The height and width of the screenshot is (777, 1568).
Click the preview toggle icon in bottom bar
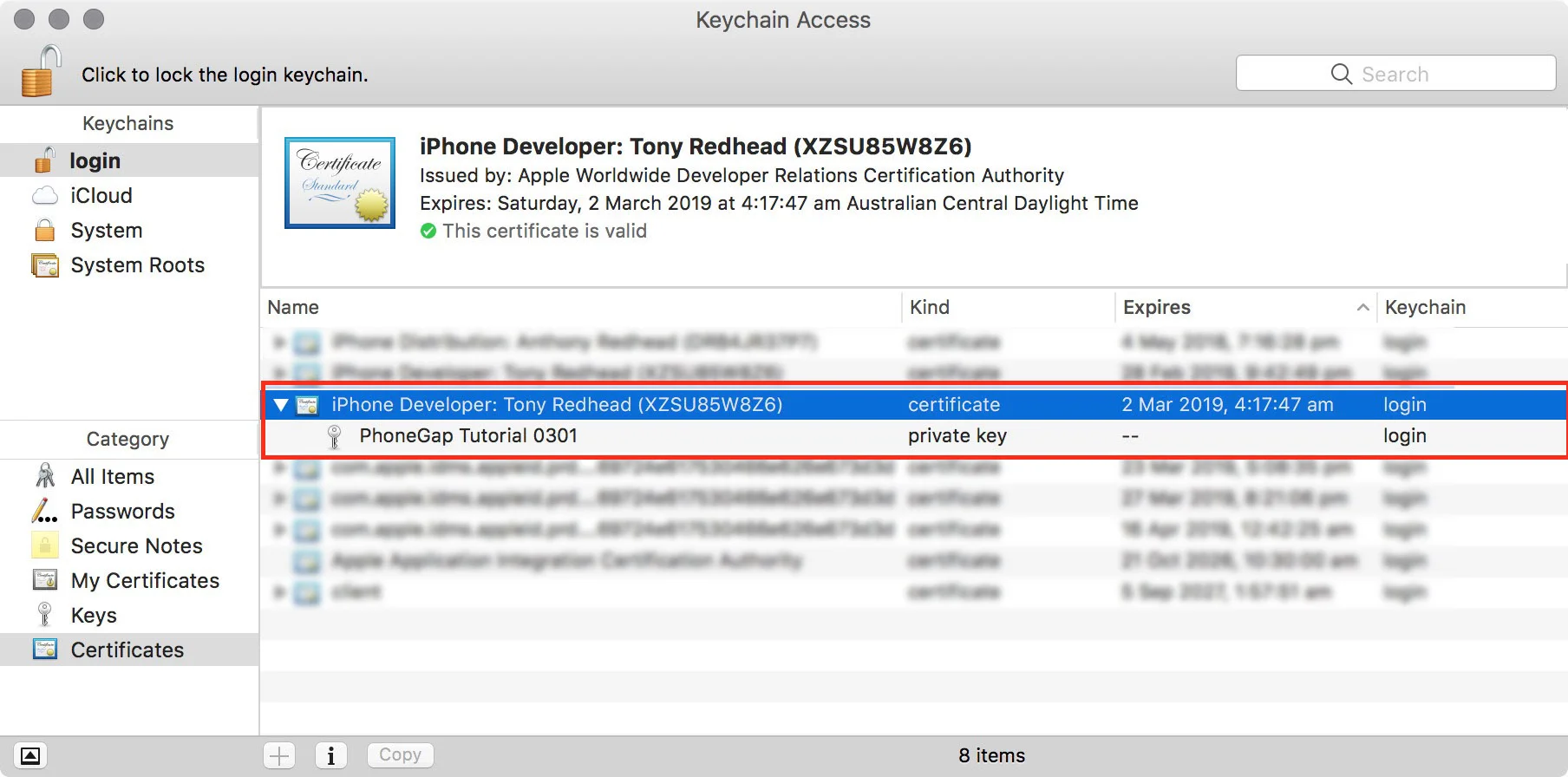pyautogui.click(x=30, y=755)
